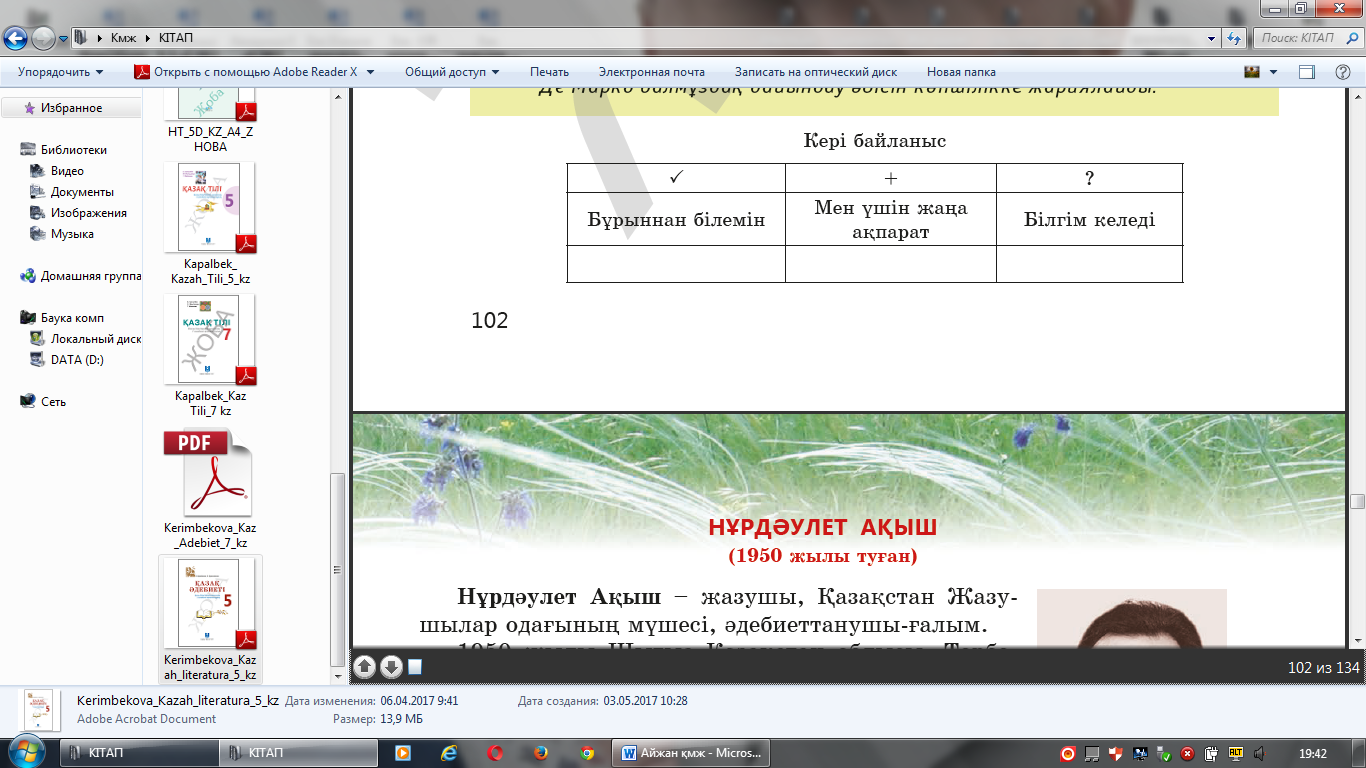This screenshot has height=768, width=1366.
Task: Click the file list vertical scrollbar
Action: tap(338, 568)
